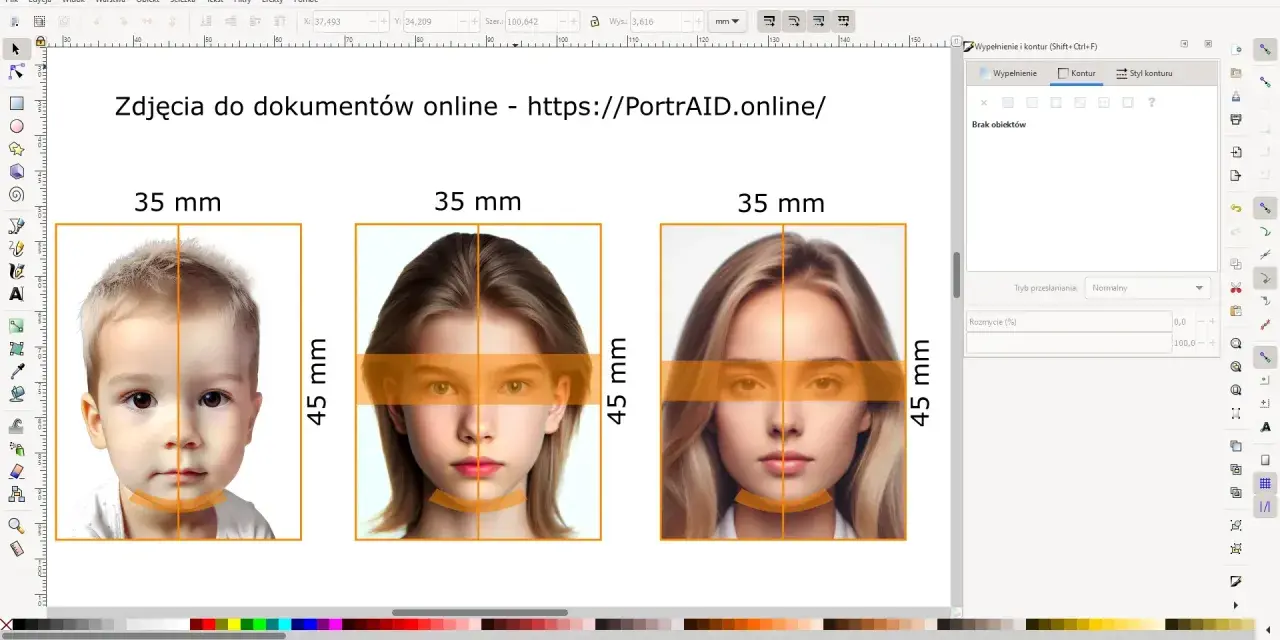Switch to the Wypełnienie tab
The width and height of the screenshot is (1280, 640).
click(1008, 73)
